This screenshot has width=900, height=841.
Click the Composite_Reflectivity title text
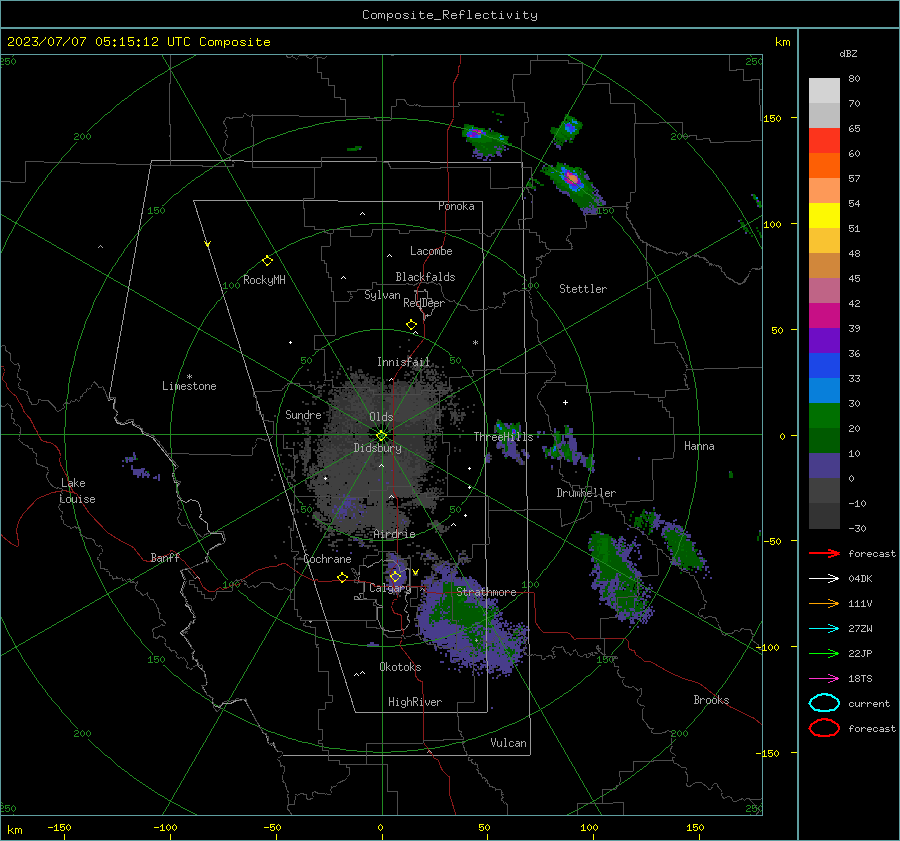point(449,15)
